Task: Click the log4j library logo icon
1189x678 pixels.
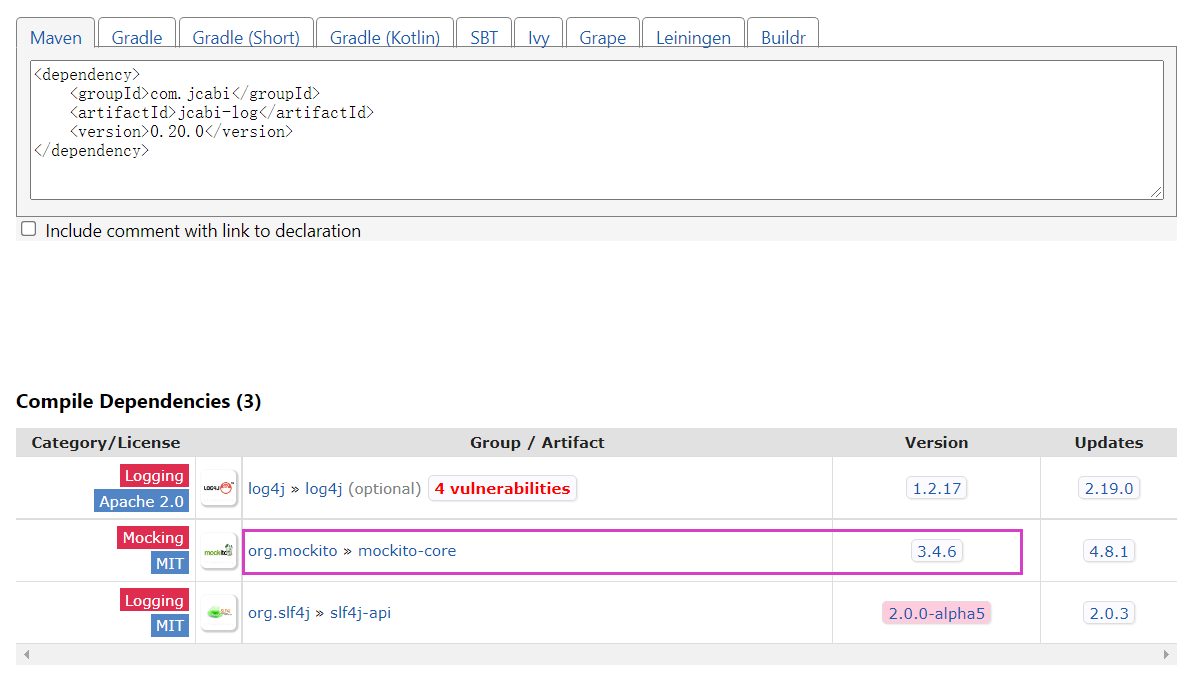Action: (219, 488)
